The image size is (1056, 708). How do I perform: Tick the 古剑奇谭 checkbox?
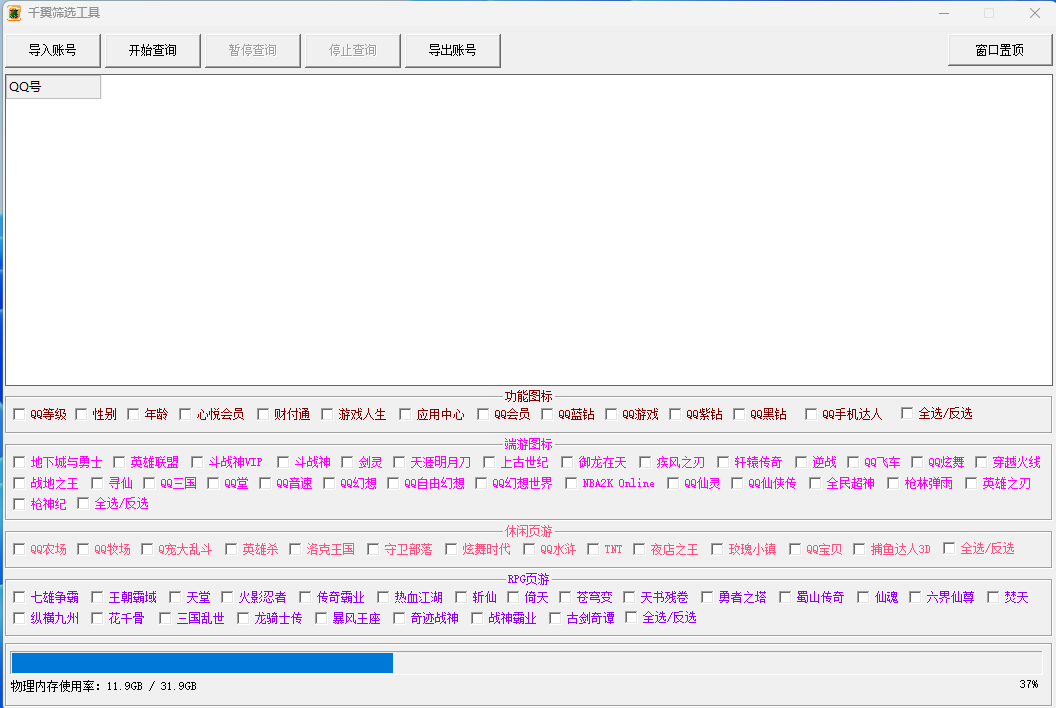coord(556,618)
